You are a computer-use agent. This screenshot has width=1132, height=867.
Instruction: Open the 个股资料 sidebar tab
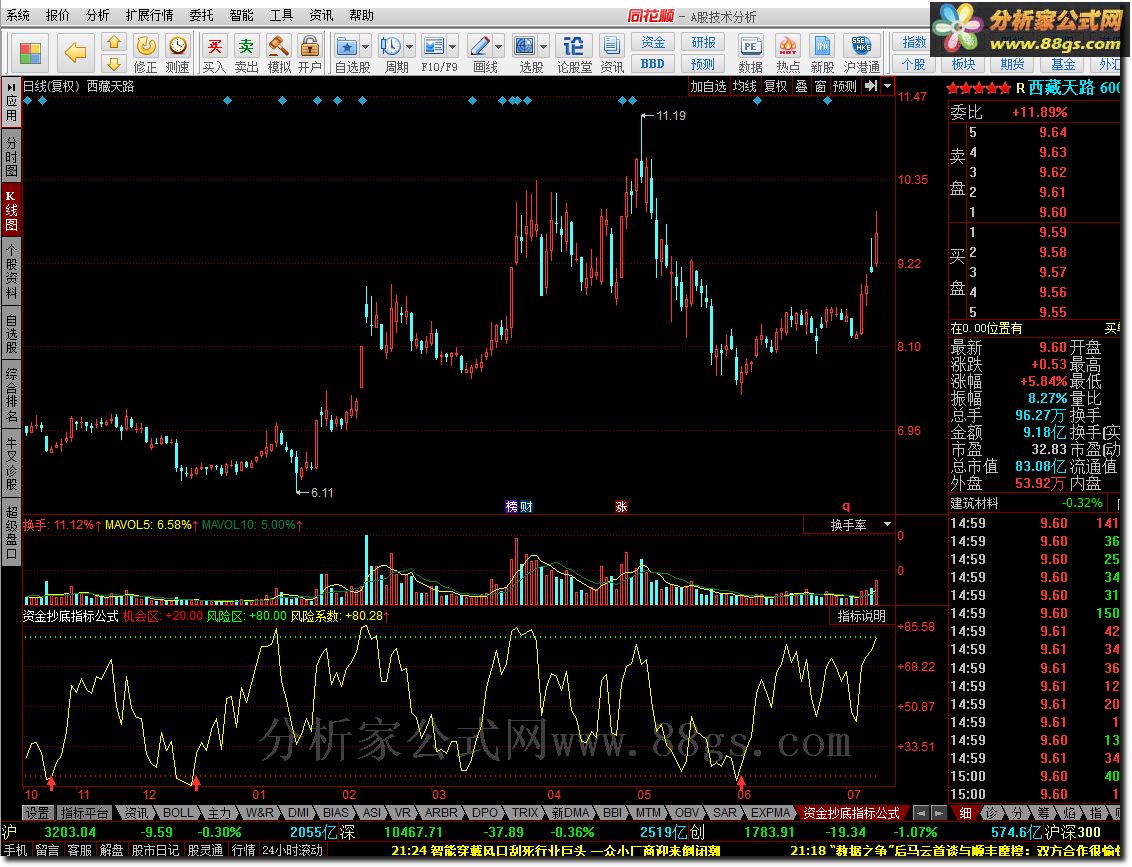click(x=12, y=271)
